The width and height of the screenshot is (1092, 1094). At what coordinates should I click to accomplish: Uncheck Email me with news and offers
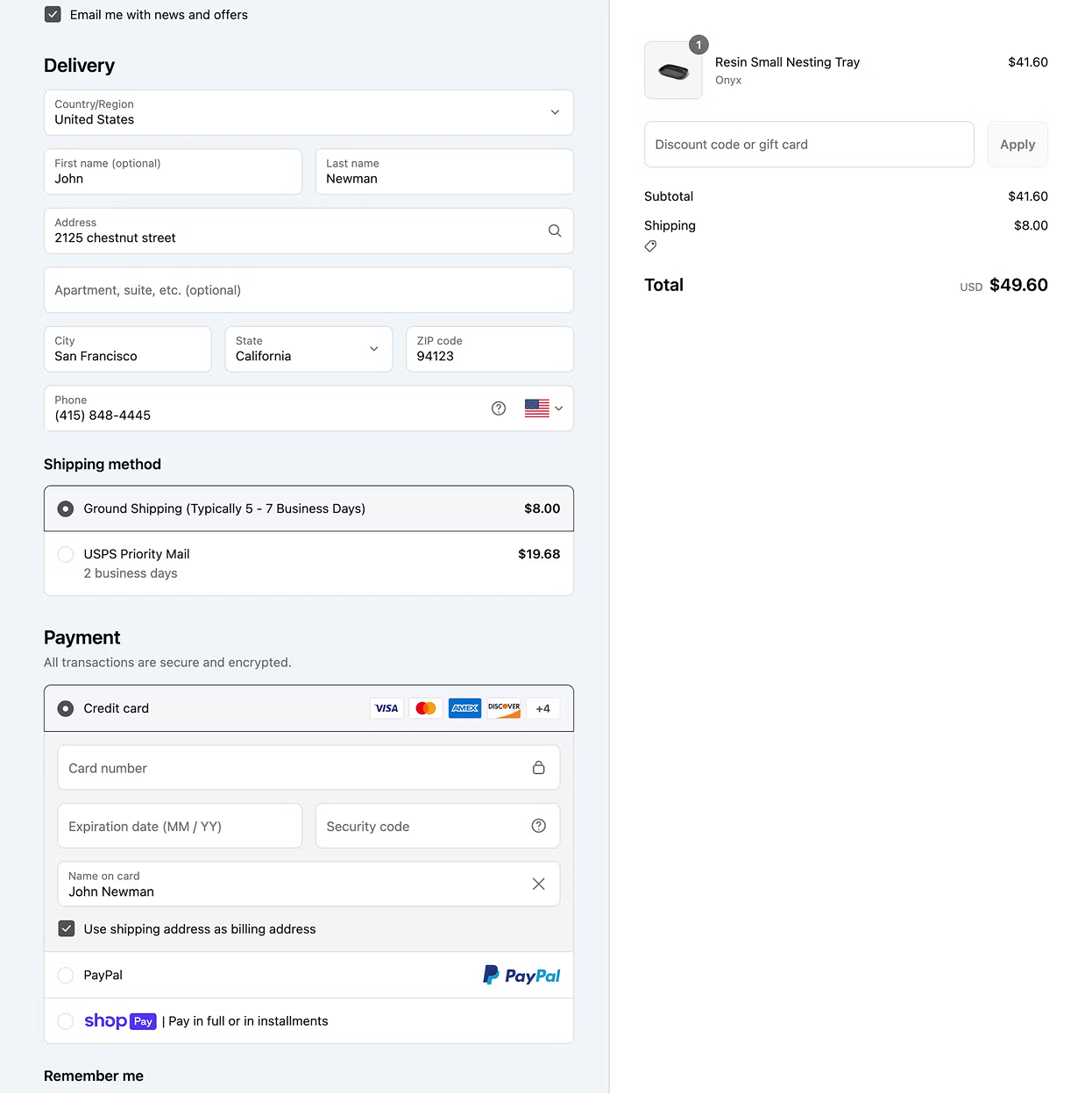(x=53, y=15)
